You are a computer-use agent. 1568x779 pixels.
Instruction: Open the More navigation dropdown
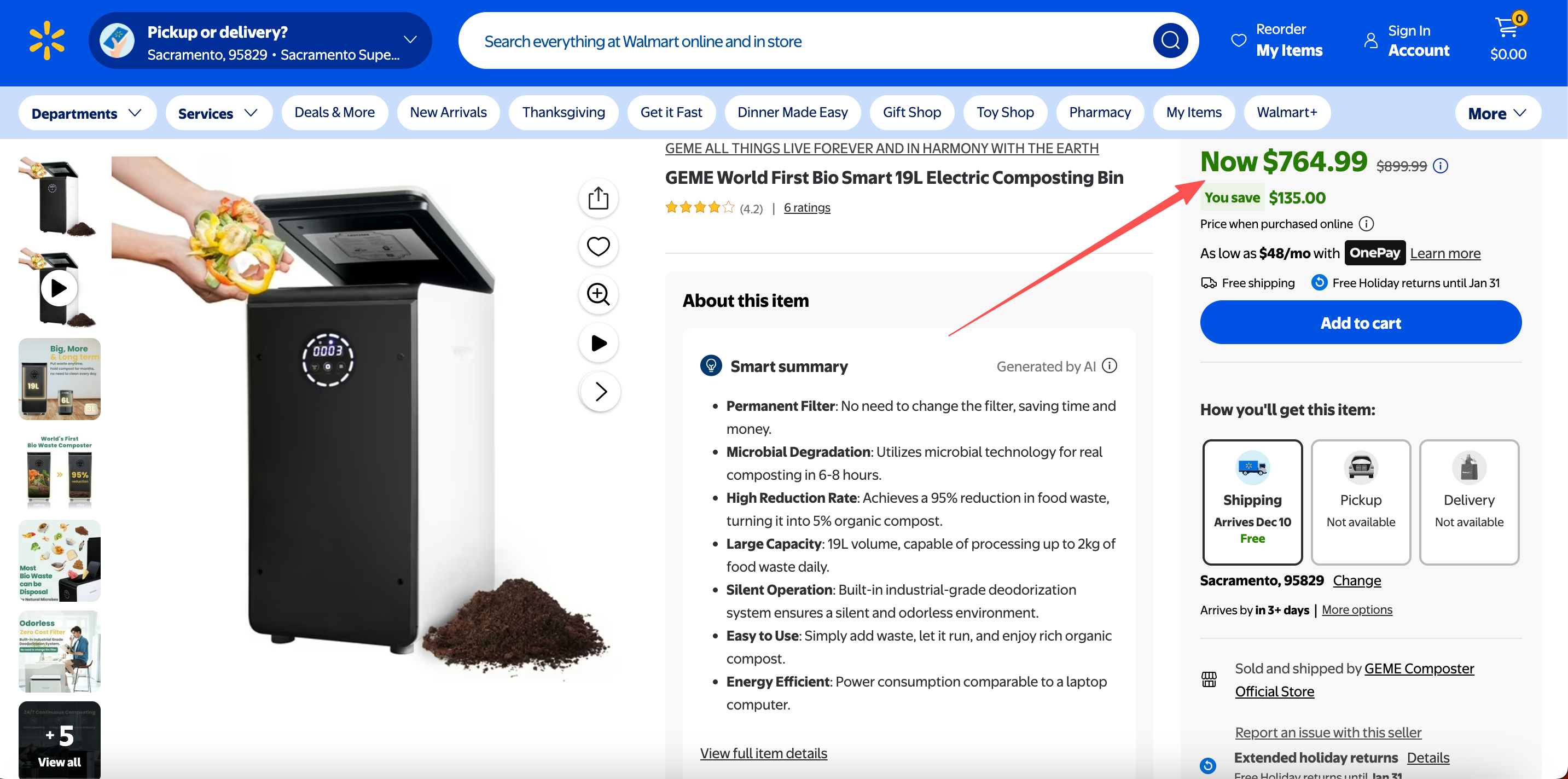click(1497, 113)
